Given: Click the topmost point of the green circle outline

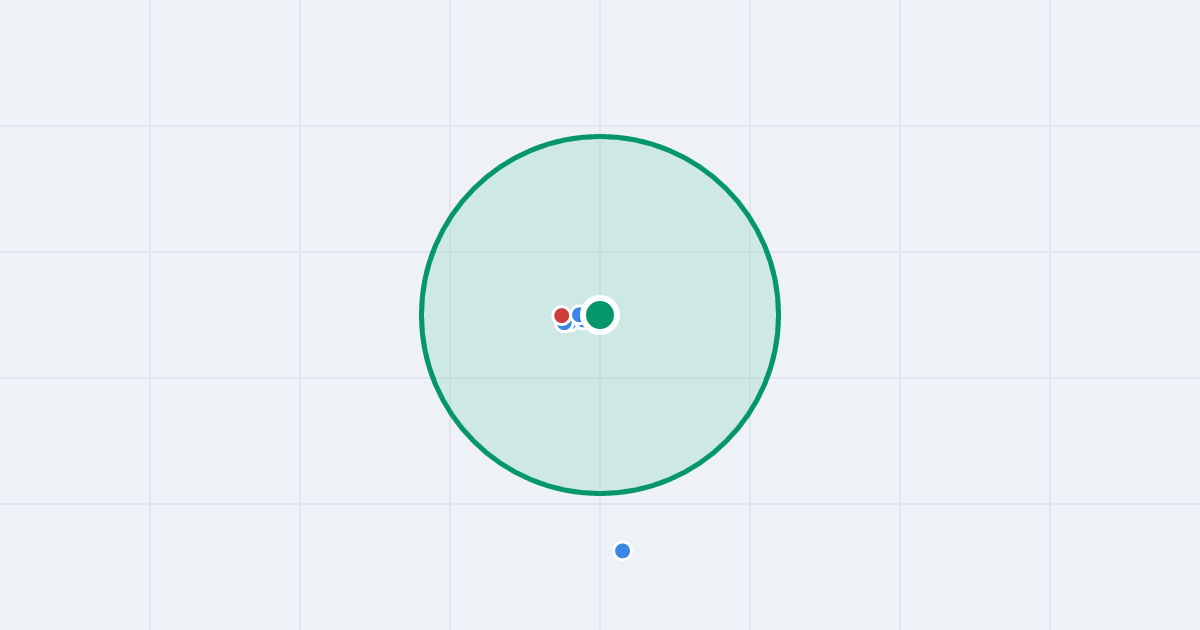Looking at the screenshot, I should coord(600,136).
